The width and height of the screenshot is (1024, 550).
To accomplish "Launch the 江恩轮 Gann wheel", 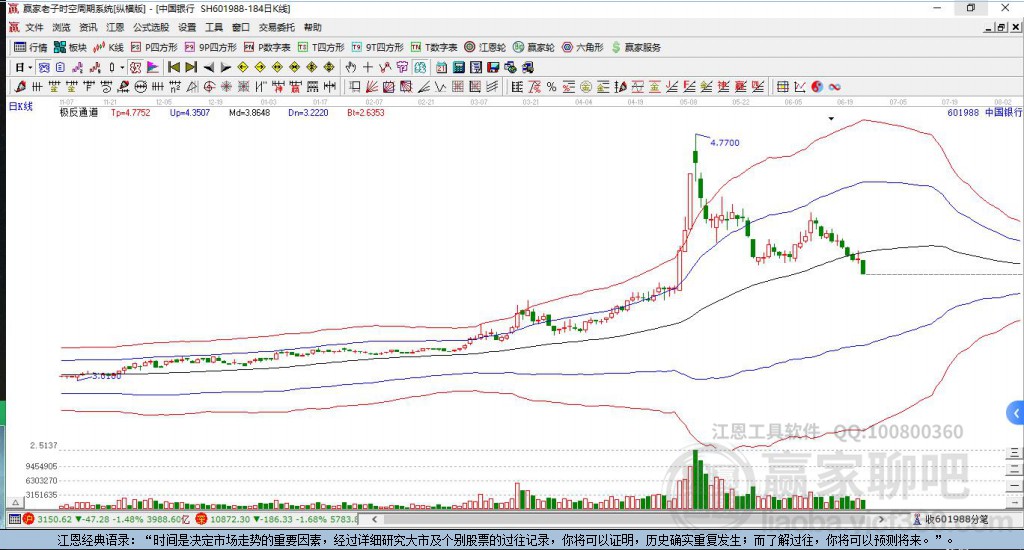I will (x=485, y=47).
